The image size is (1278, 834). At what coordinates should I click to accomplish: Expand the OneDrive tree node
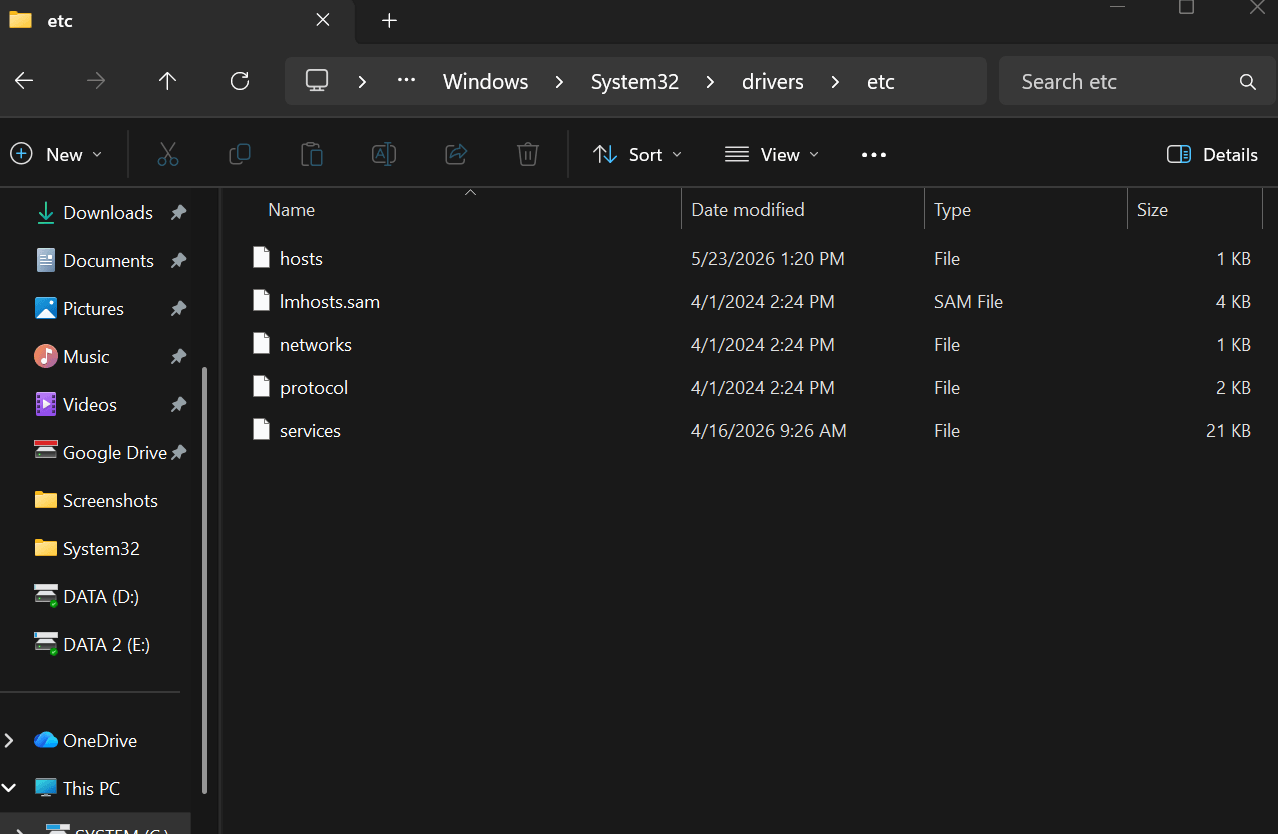[x=9, y=740]
